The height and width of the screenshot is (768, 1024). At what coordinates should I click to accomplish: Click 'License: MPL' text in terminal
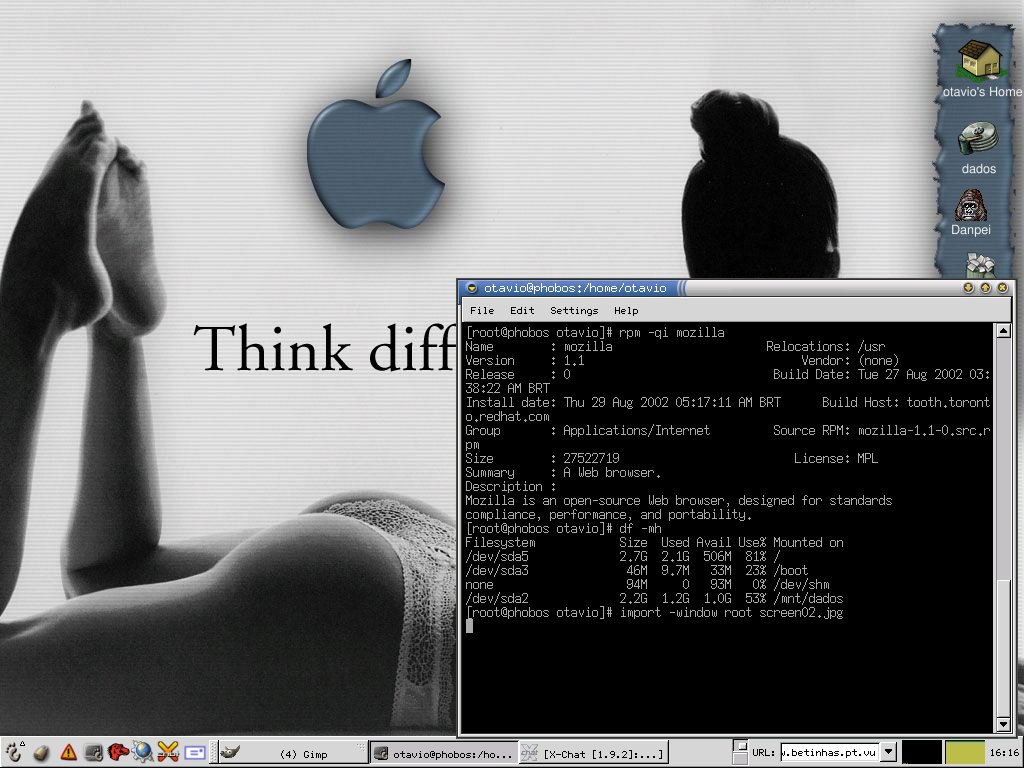pos(835,458)
